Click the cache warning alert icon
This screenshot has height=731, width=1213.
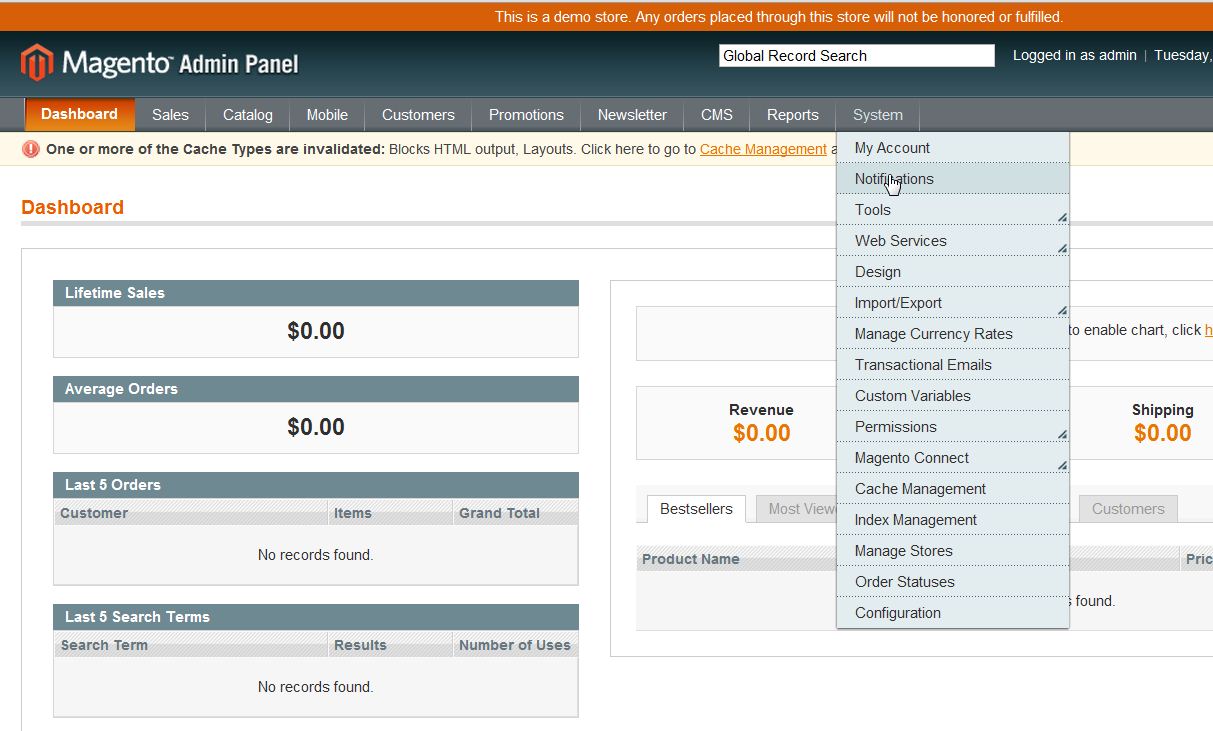(31, 149)
